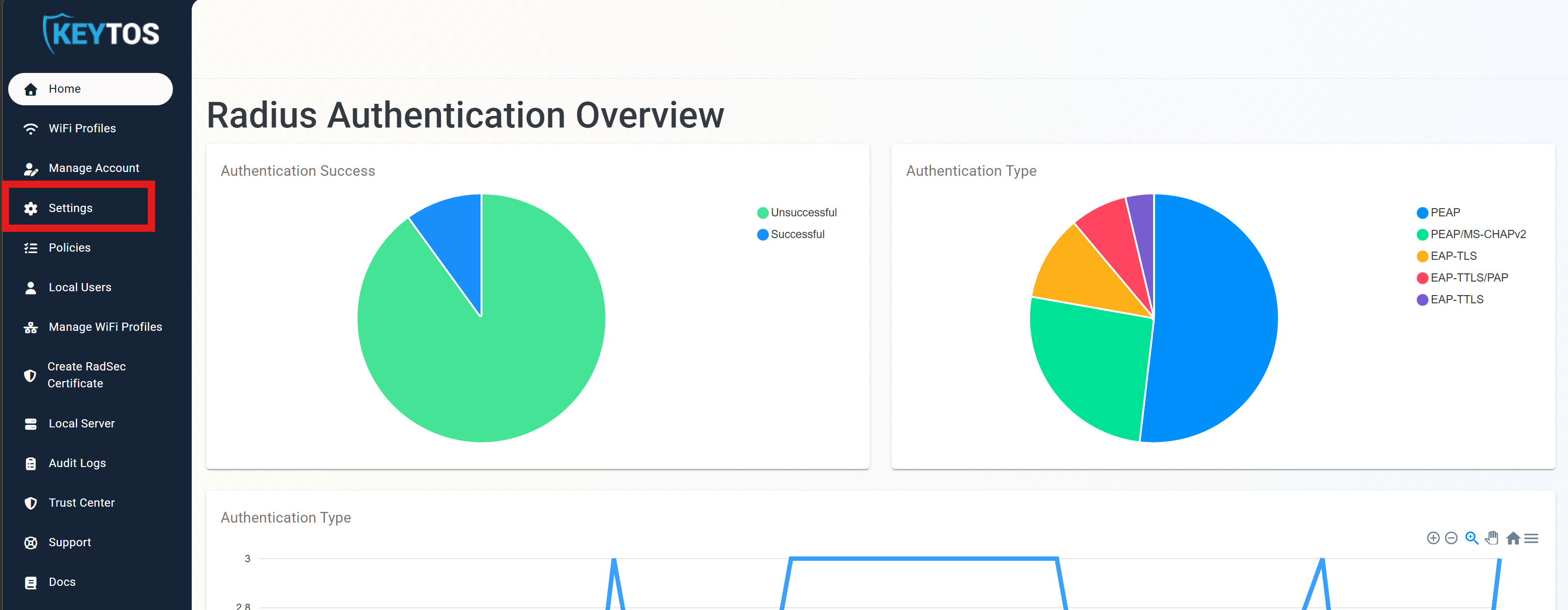This screenshot has height=610, width=1568.
Task: Toggle EAP-TTLS/PAP legend entry
Action: pyautogui.click(x=1463, y=278)
